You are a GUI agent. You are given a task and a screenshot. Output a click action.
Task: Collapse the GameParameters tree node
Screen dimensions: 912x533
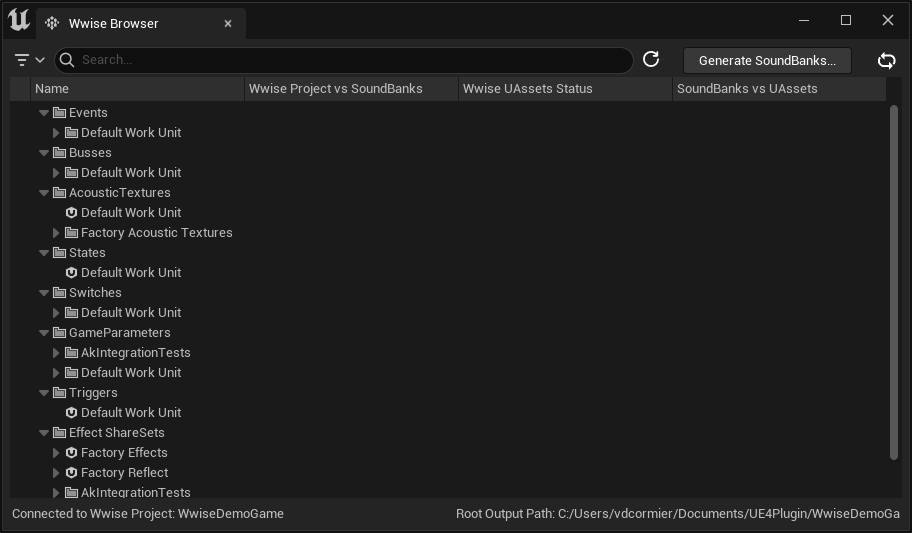[44, 333]
